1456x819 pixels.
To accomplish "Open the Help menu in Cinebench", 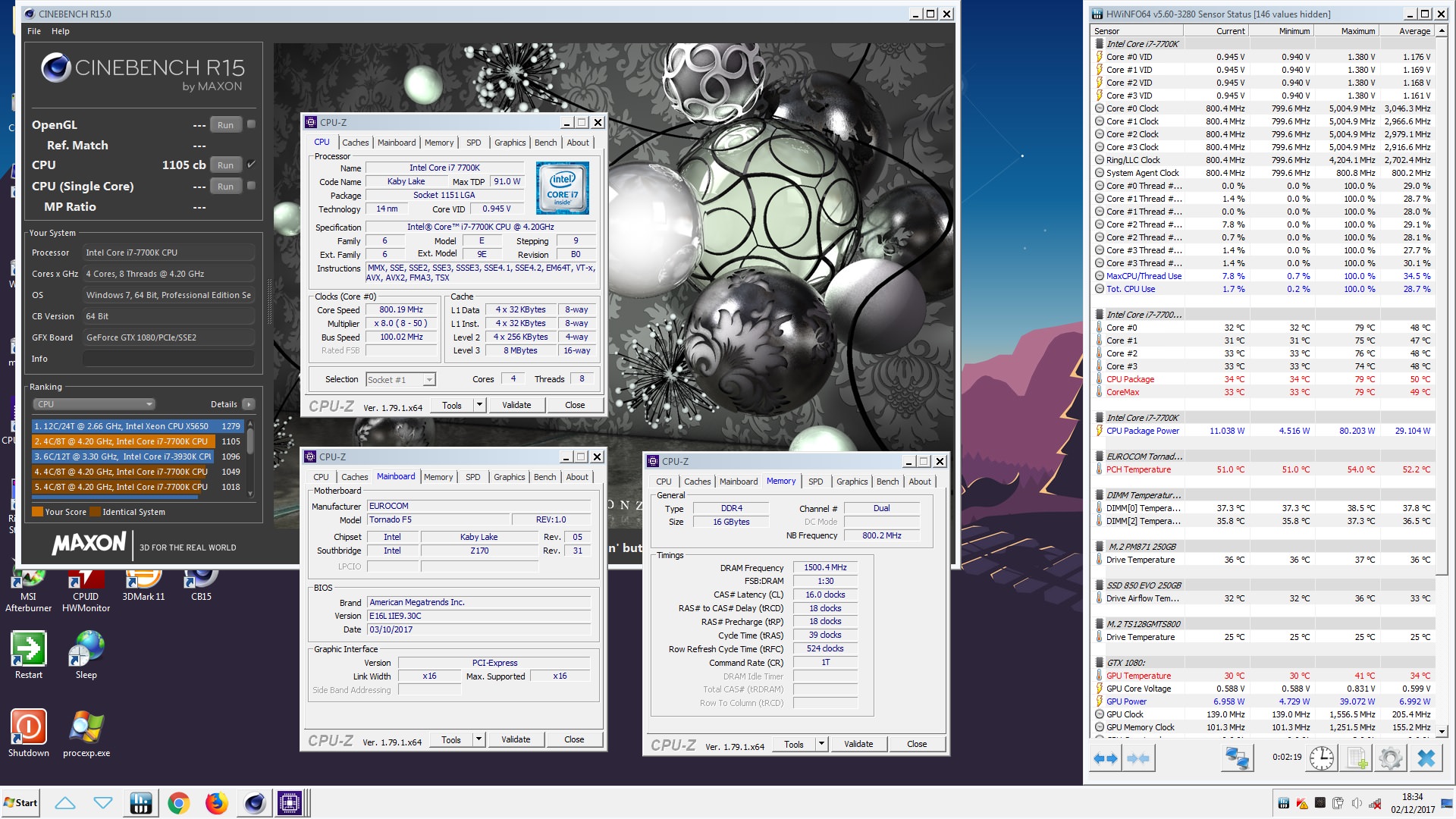I will tap(61, 31).
